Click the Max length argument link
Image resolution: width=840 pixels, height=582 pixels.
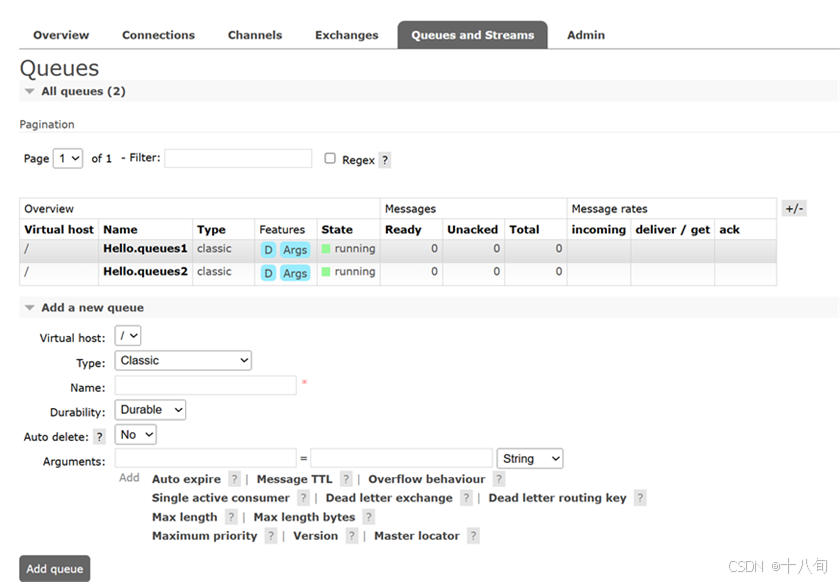[x=185, y=517]
